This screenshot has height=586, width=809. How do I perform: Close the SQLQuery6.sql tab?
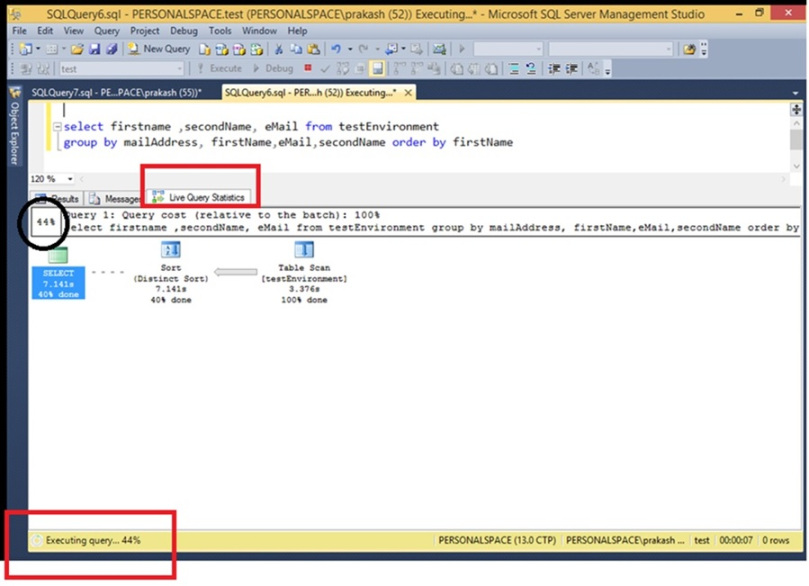[408, 92]
